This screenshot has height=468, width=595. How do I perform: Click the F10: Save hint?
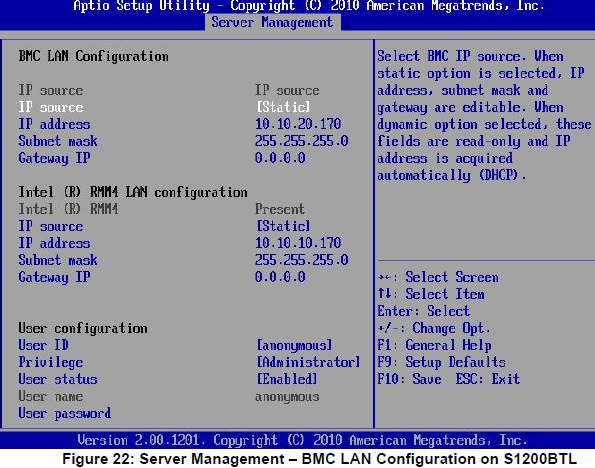point(409,379)
